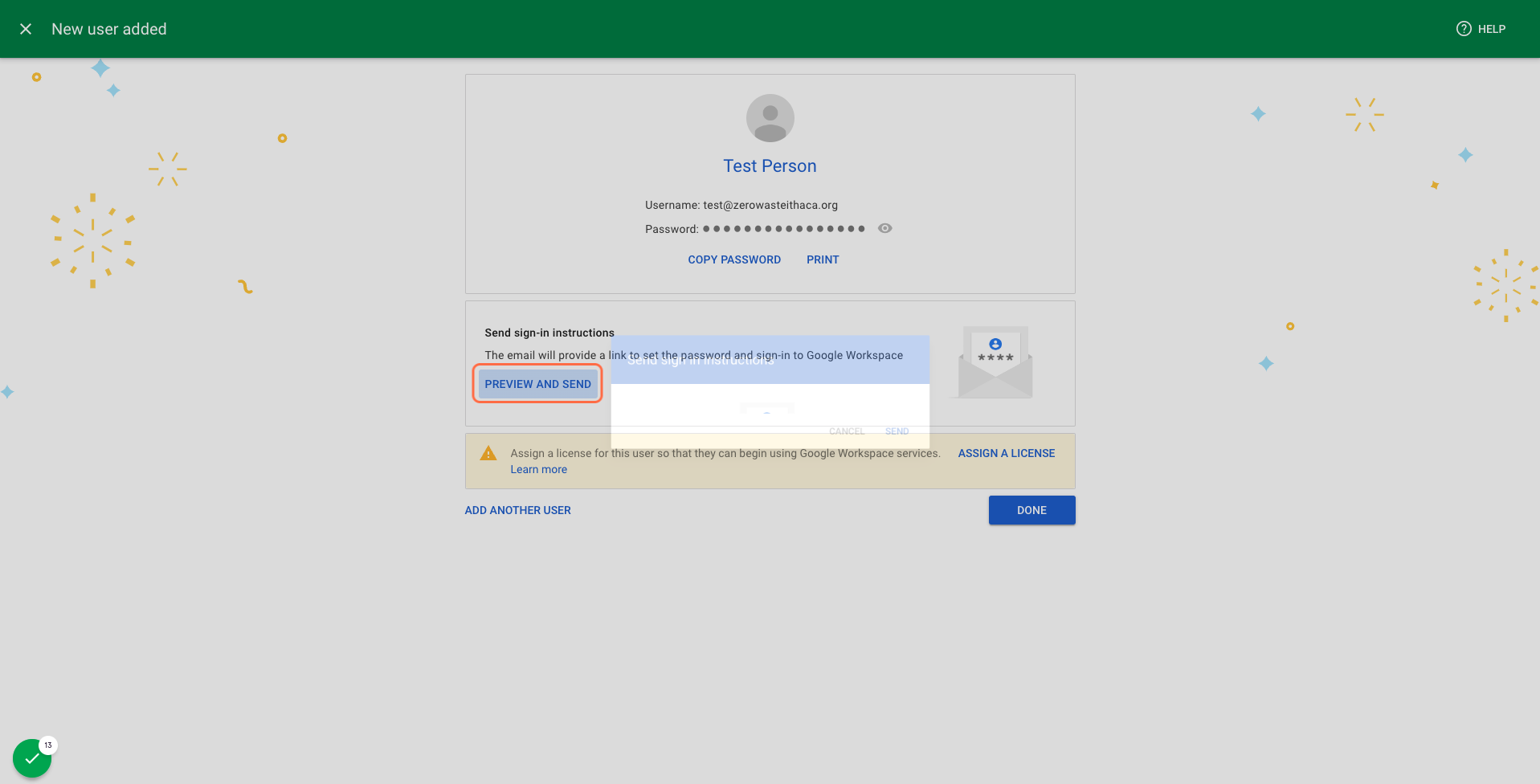Image resolution: width=1540 pixels, height=784 pixels.
Task: Cancel the send instructions popup
Action: (847, 431)
